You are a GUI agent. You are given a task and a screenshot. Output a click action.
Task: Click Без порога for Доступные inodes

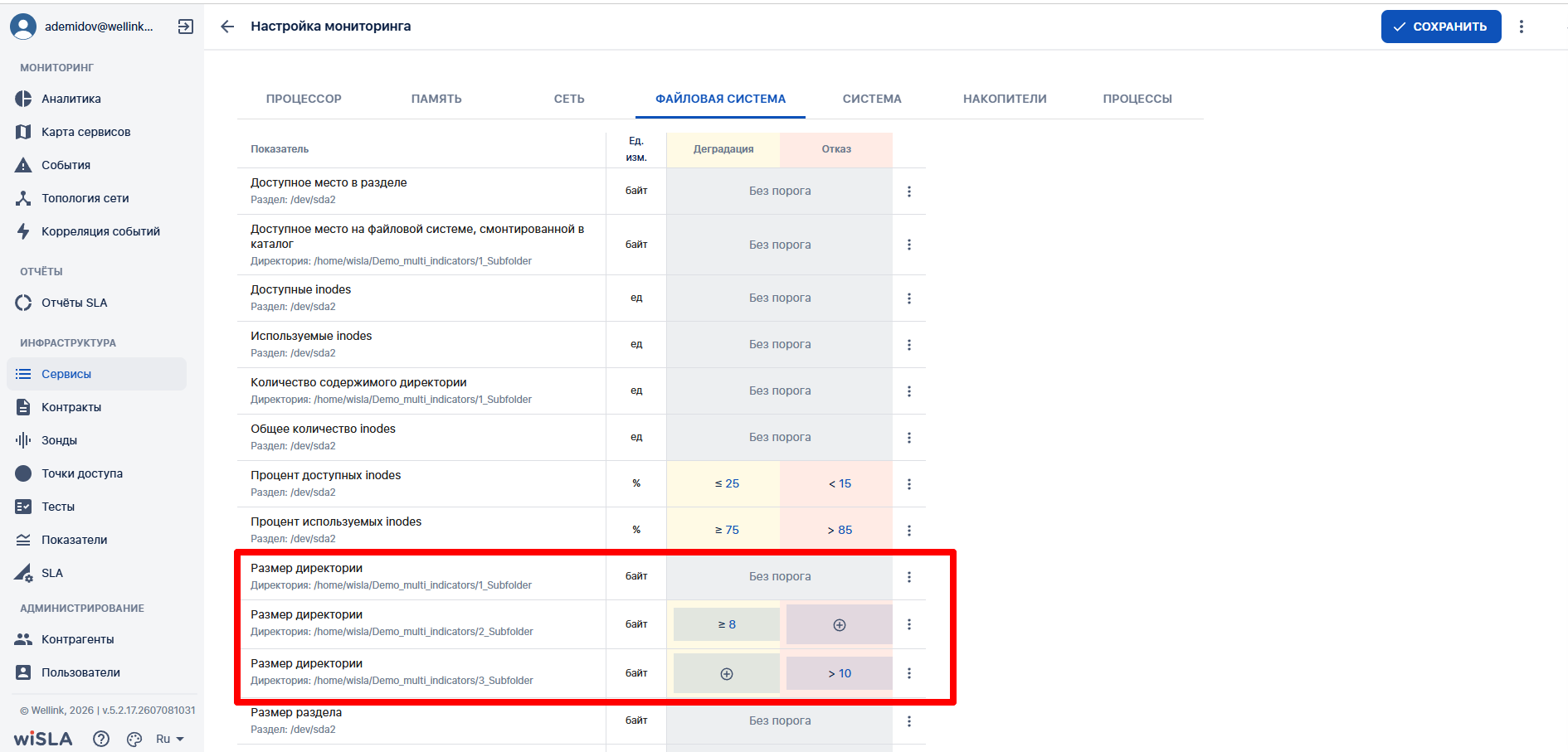(x=780, y=298)
